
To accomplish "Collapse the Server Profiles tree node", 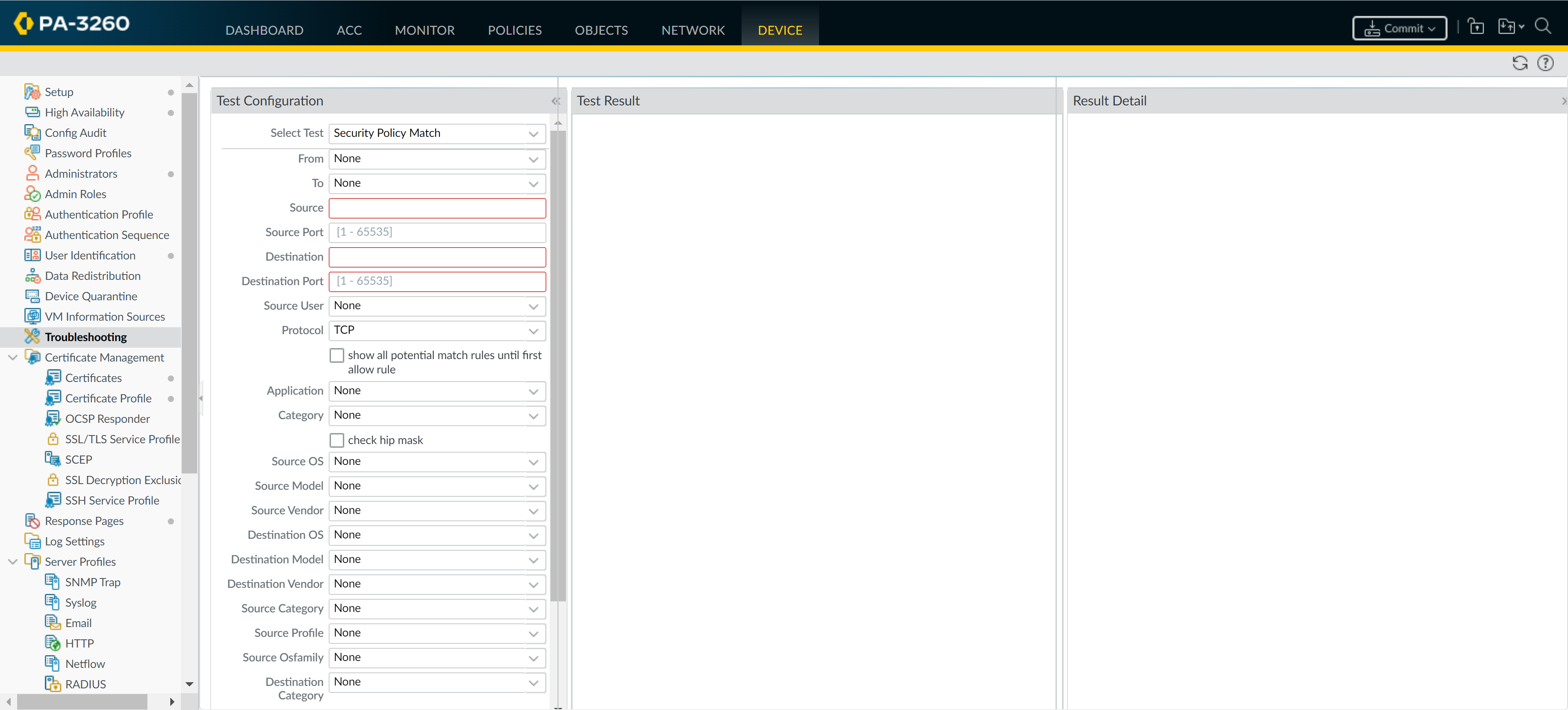I will click(12, 561).
